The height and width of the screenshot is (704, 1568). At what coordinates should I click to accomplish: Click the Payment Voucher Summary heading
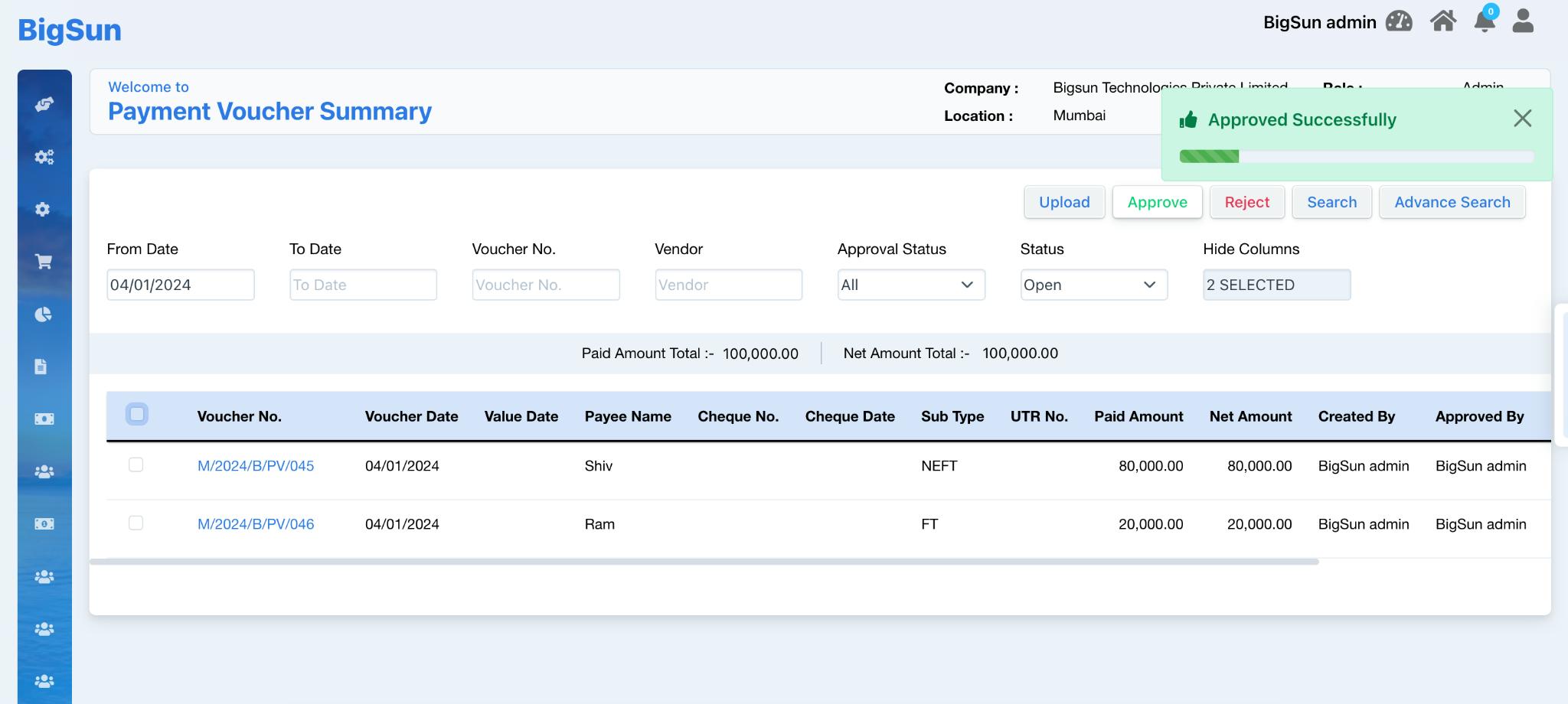tap(269, 112)
